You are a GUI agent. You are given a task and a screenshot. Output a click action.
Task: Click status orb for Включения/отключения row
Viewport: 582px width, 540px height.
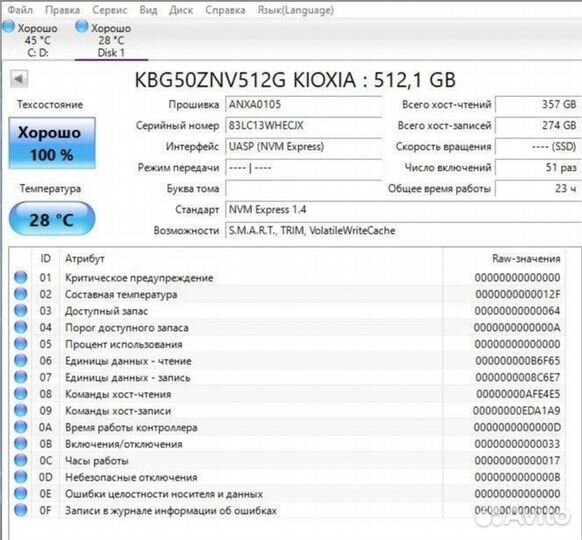pyautogui.click(x=21, y=444)
